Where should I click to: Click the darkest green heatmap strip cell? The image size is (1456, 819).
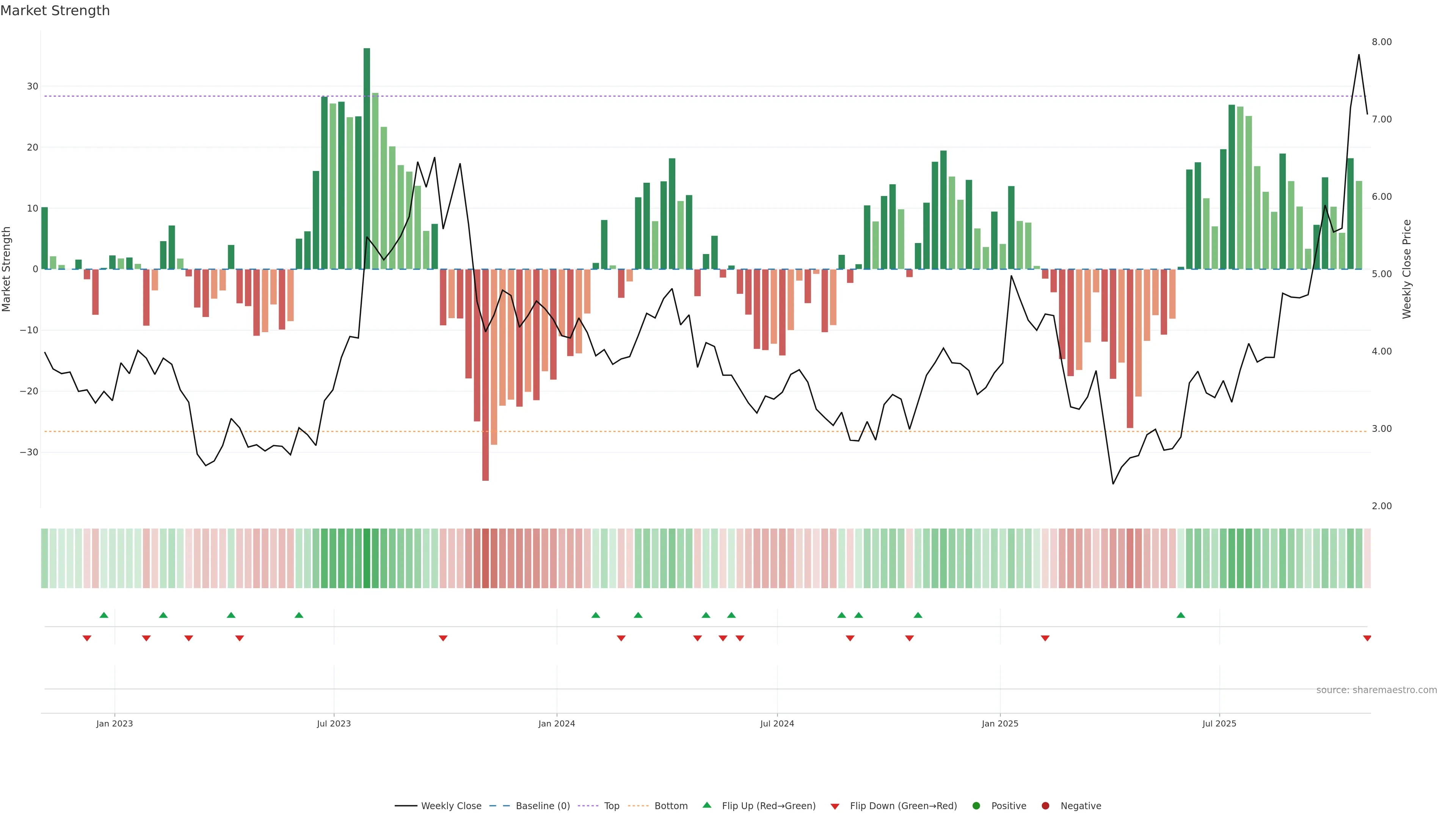[x=367, y=558]
